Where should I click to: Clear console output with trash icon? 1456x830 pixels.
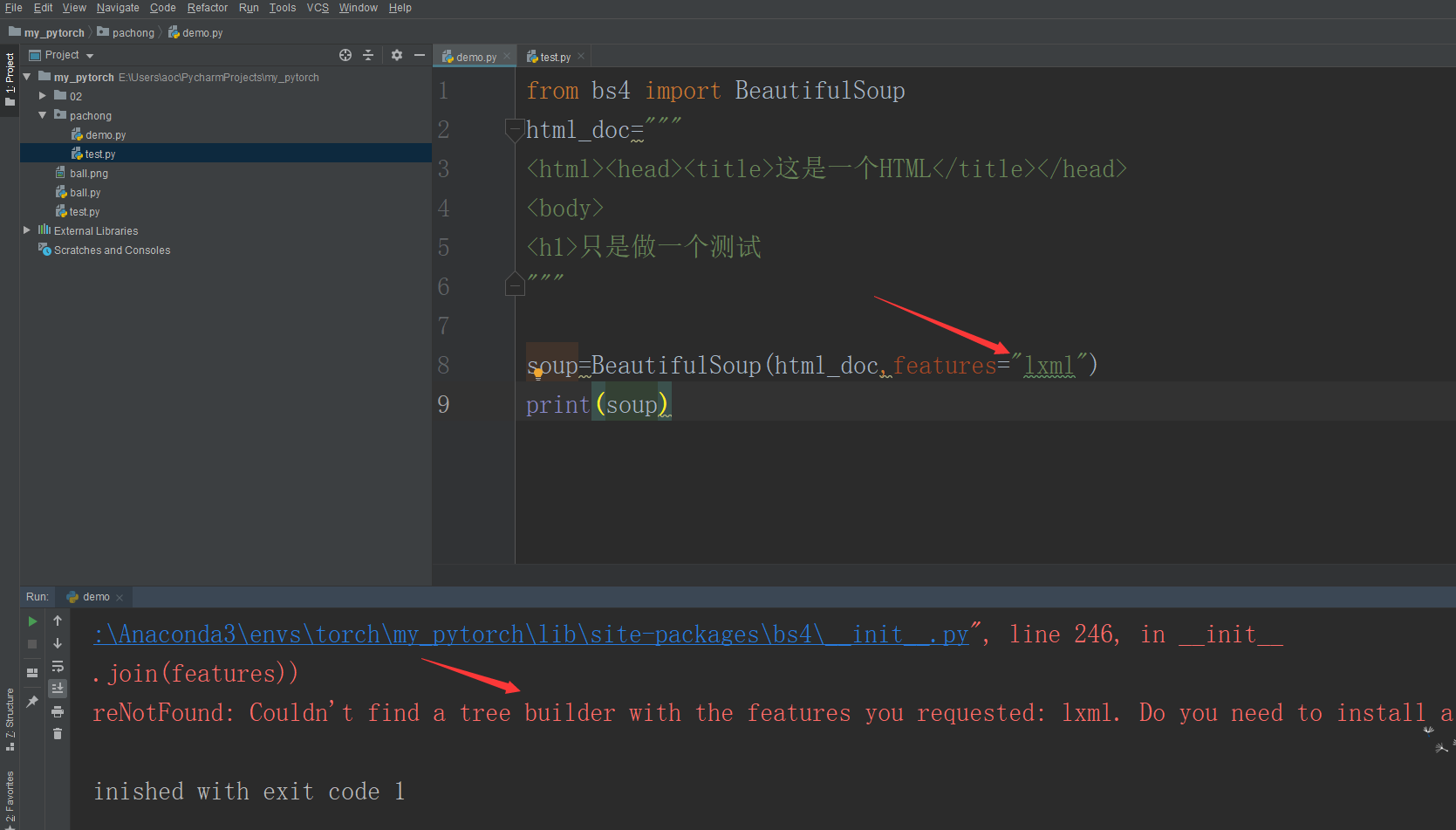(x=58, y=734)
